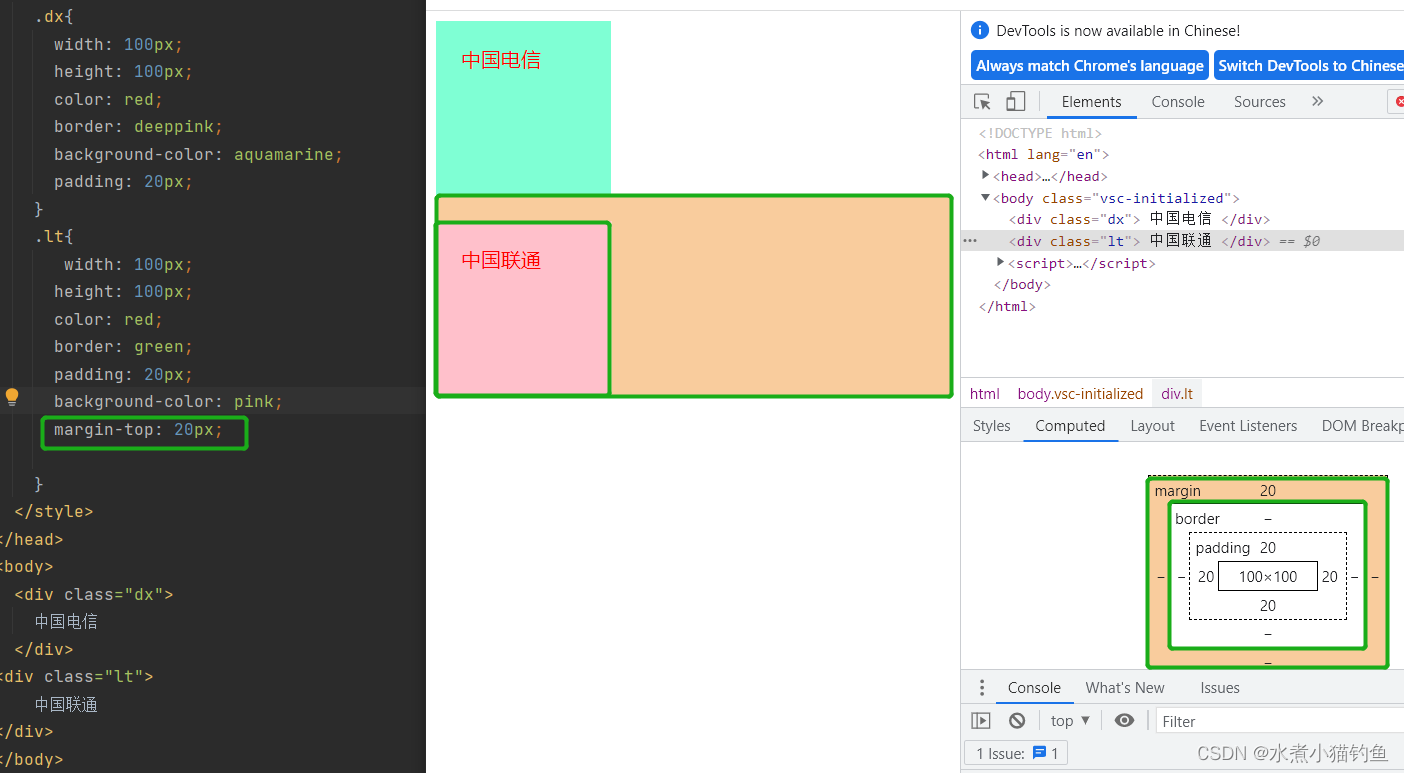Activate the inspect element picker icon
The width and height of the screenshot is (1404, 773).
click(x=982, y=102)
